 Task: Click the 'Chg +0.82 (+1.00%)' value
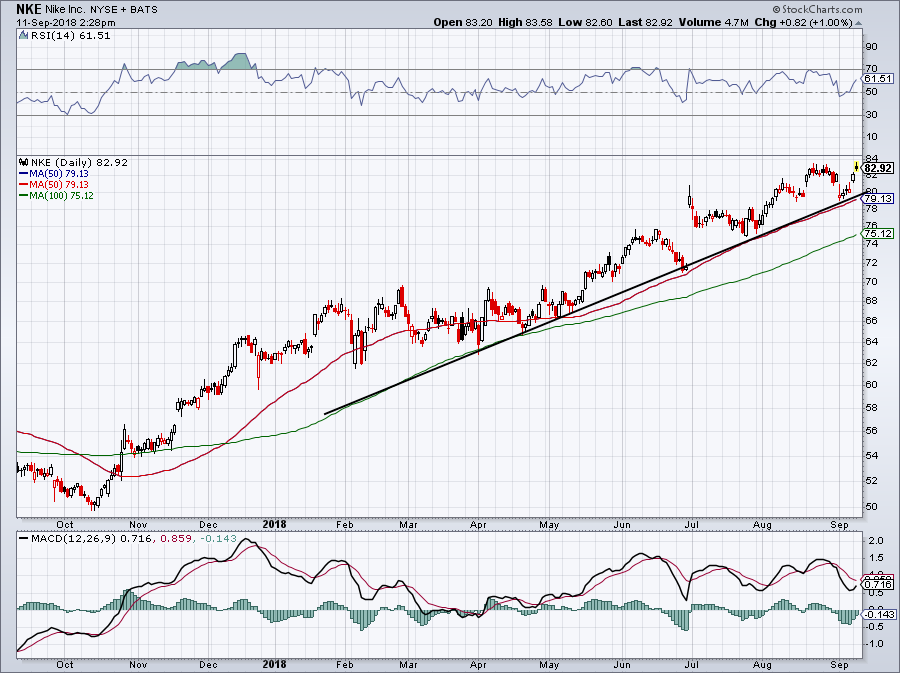(x=803, y=22)
